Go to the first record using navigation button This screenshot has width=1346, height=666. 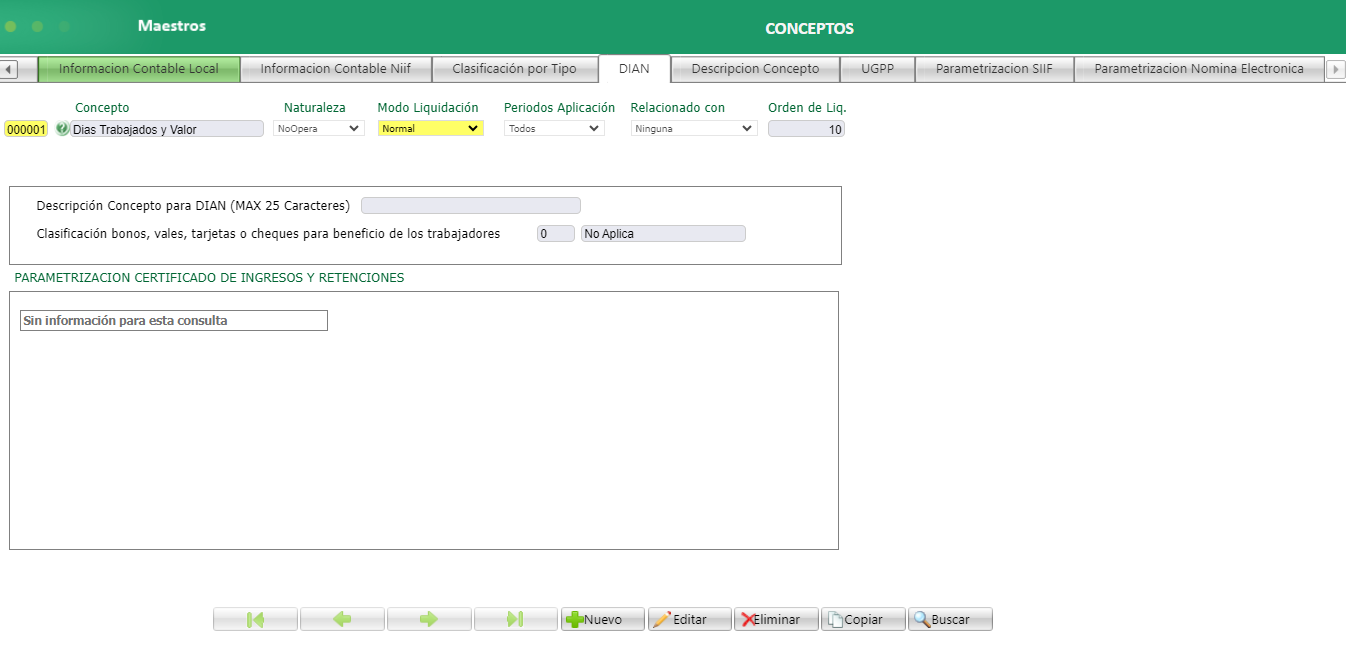click(x=255, y=619)
